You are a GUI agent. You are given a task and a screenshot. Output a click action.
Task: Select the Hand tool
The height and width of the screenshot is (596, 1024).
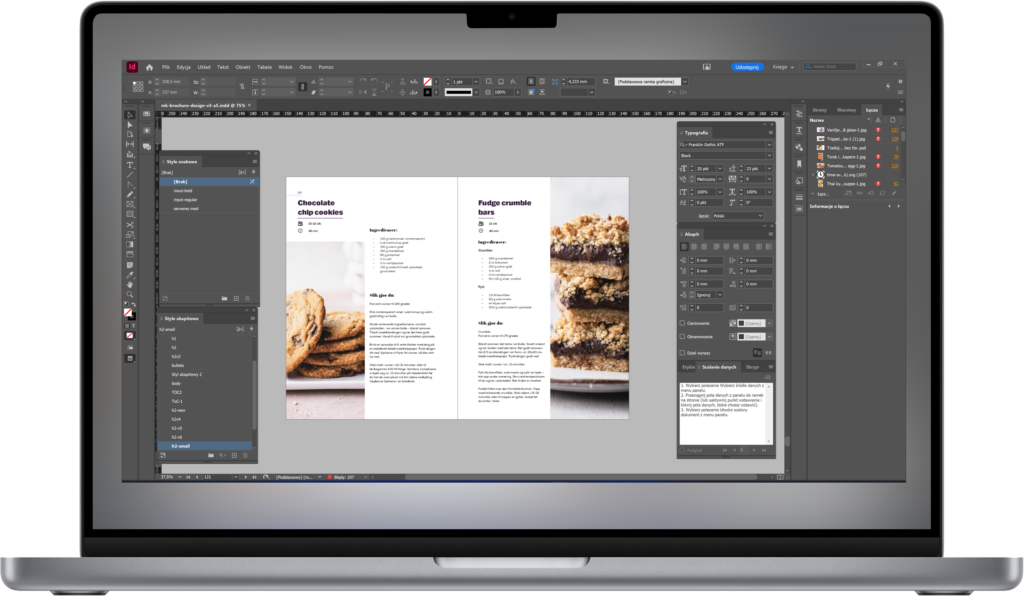point(129,285)
